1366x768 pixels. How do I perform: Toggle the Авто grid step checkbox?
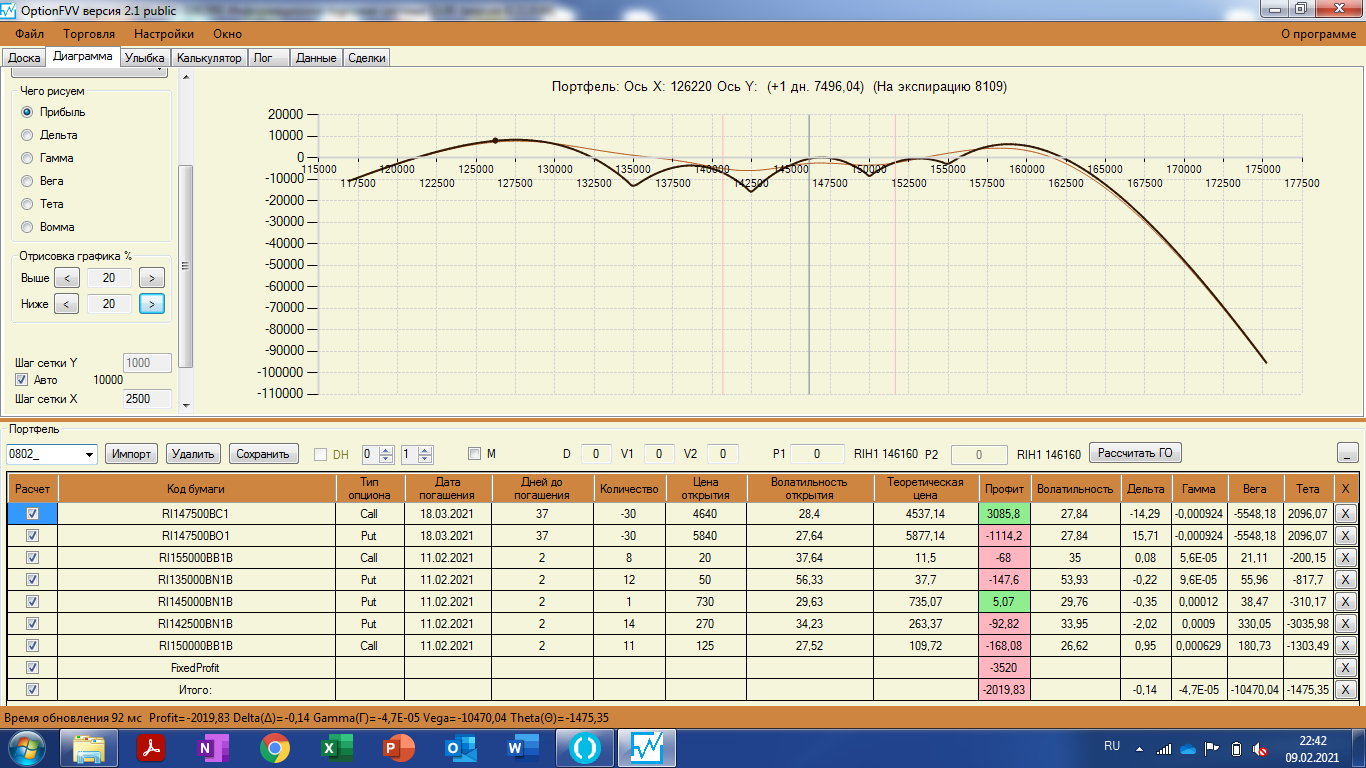[x=21, y=380]
